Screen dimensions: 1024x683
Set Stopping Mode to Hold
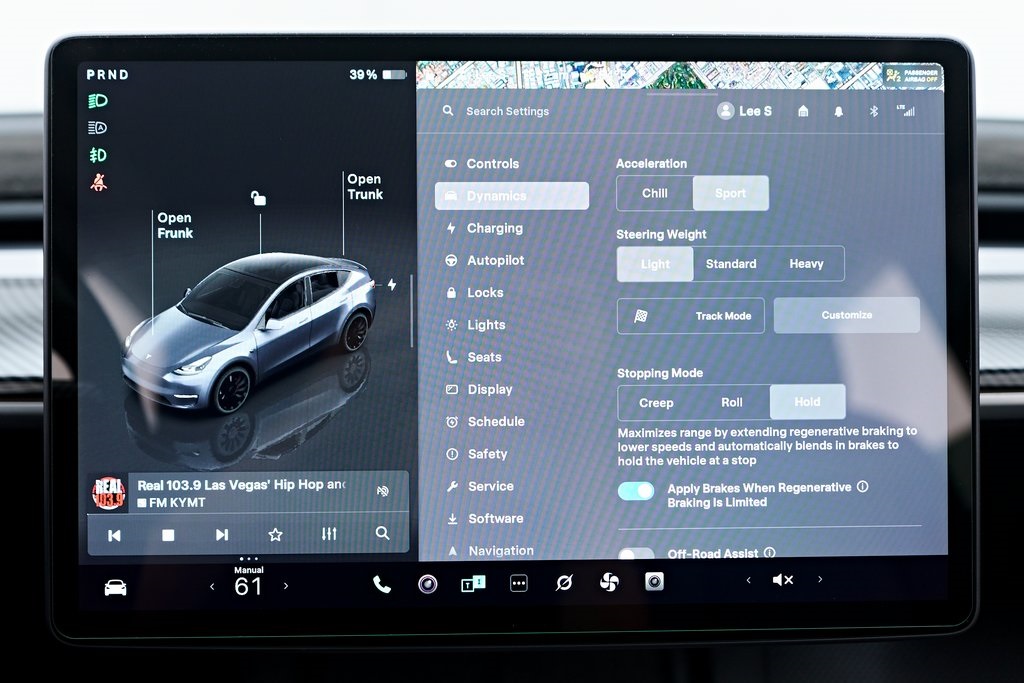click(x=808, y=402)
